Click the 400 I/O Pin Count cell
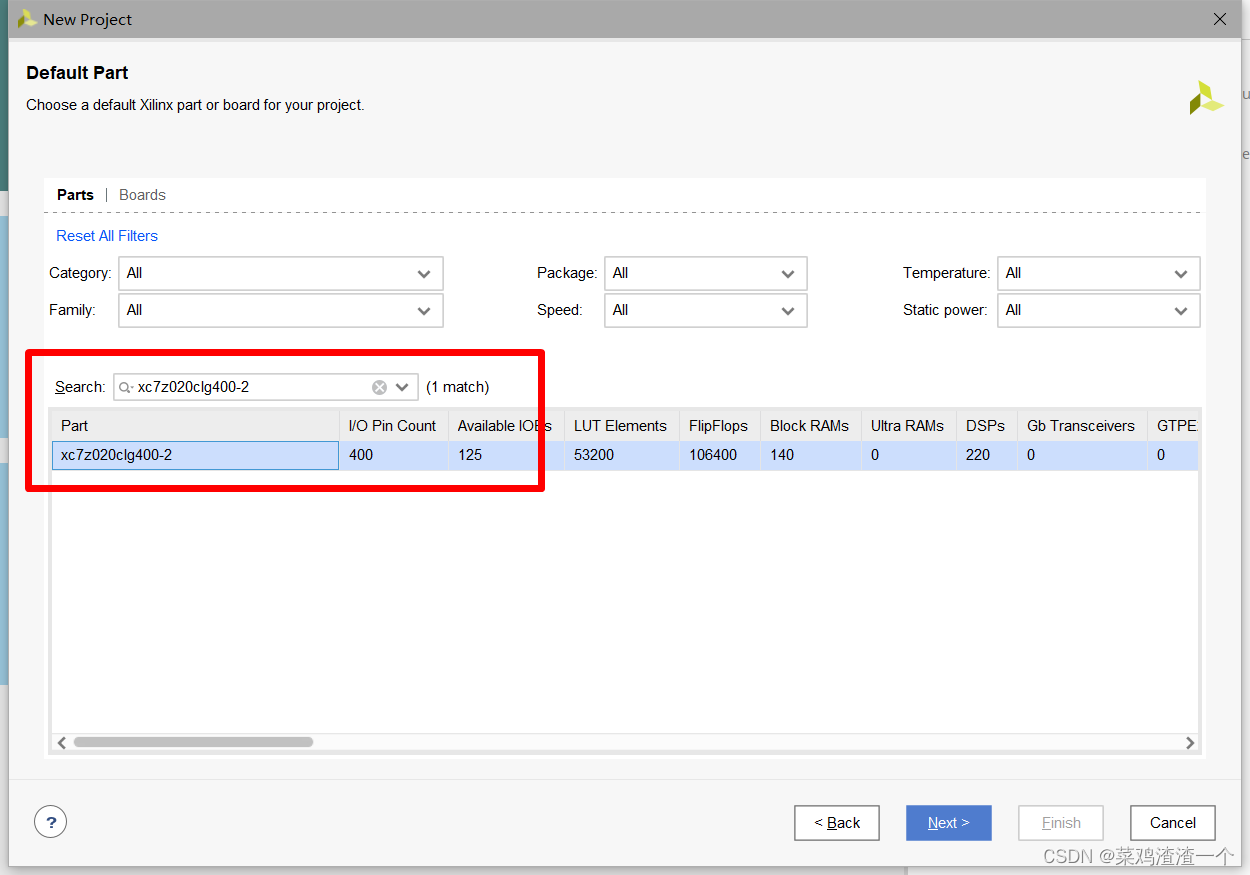The image size is (1250, 875). click(x=393, y=455)
